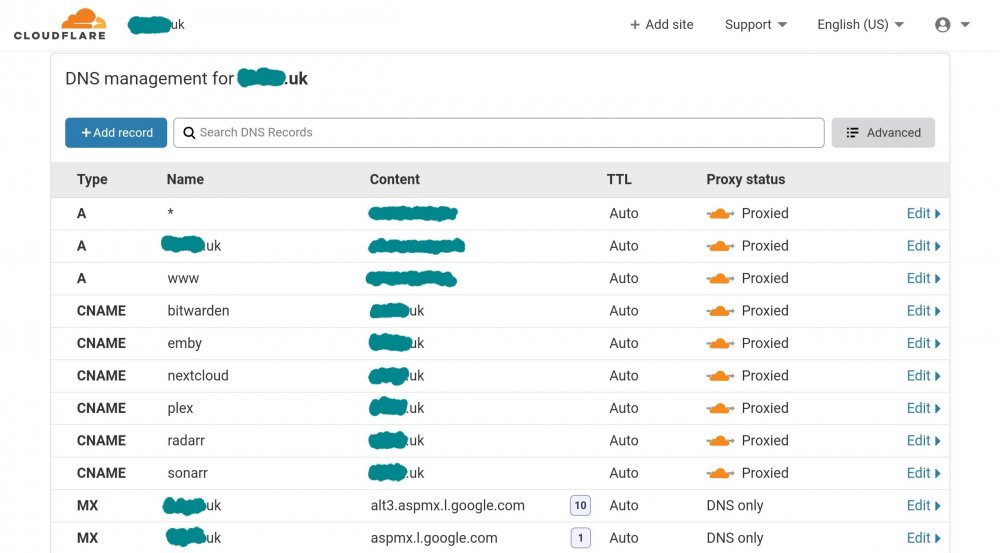Click the Advanced list icon
Viewport: 1000px width, 553px height.
[x=852, y=133]
